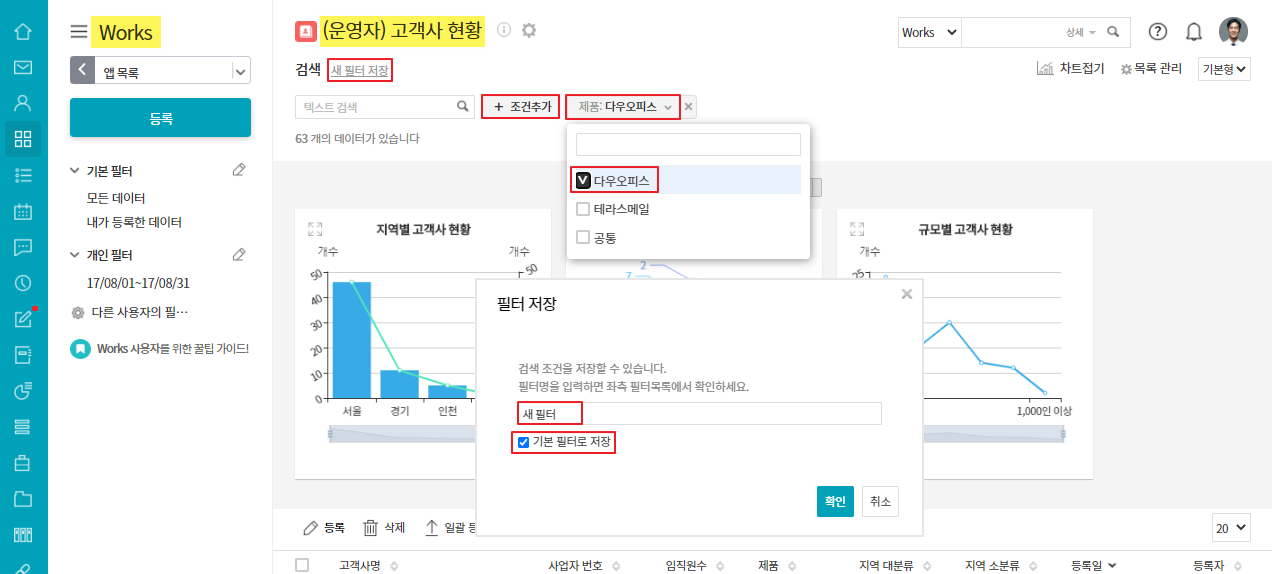Viewport: 1272px width, 574px height.
Task: Check the 테라스메일 option
Action: pos(583,209)
